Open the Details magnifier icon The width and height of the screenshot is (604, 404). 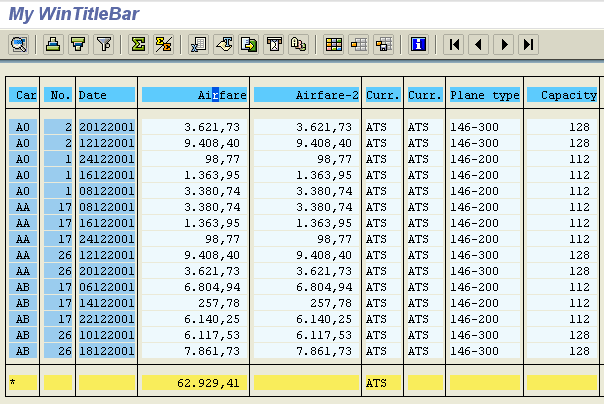(x=18, y=44)
